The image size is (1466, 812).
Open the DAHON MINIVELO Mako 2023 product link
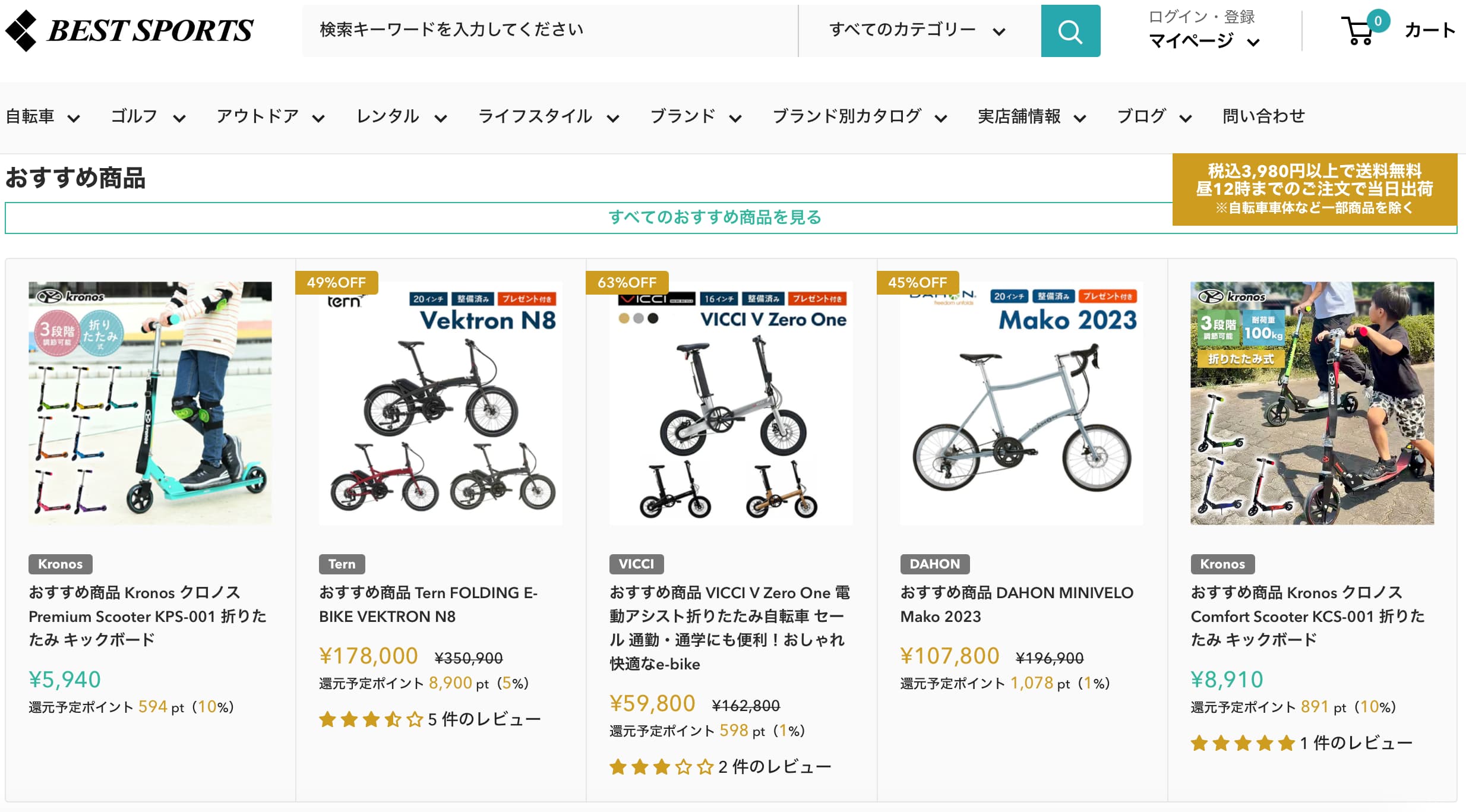pos(1016,604)
